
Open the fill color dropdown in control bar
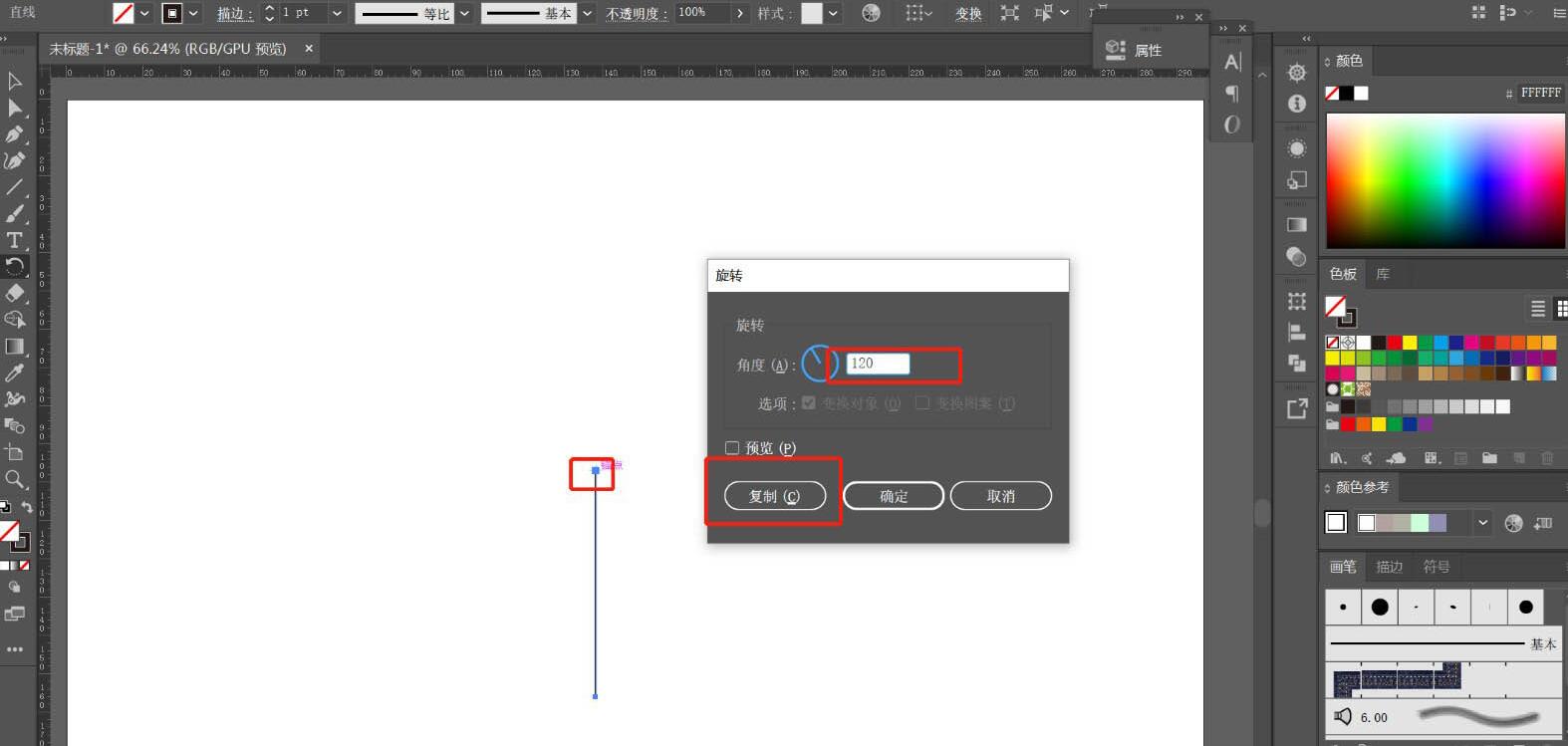tap(144, 13)
